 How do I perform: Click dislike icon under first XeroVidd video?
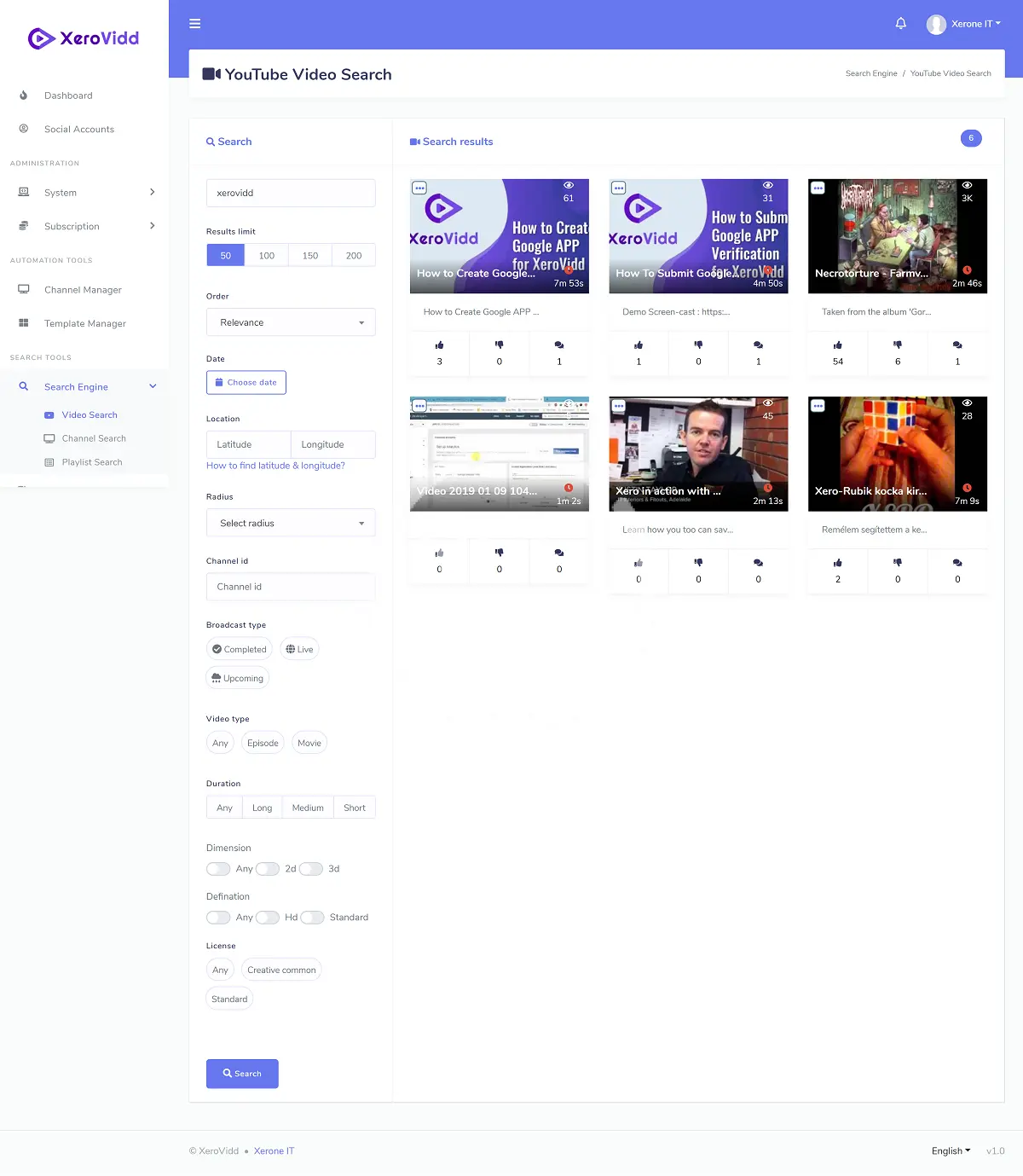pos(500,345)
